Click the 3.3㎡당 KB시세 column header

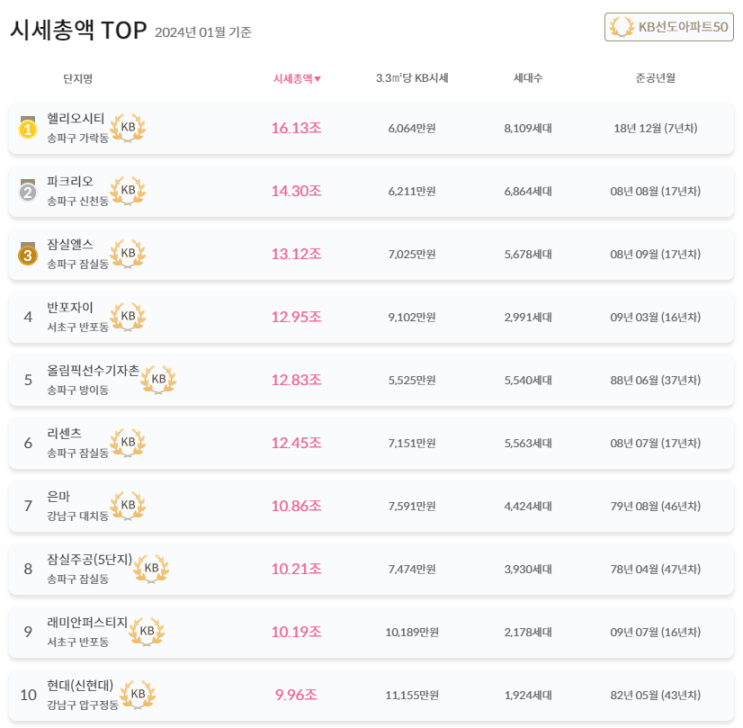tap(411, 78)
